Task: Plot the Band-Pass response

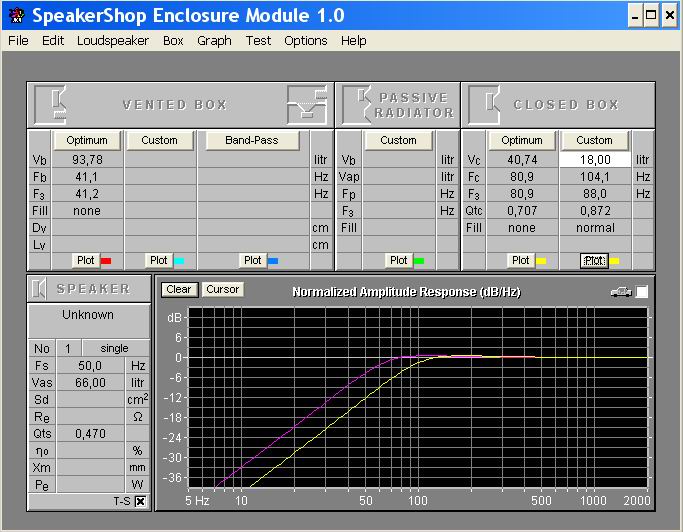Action: pyautogui.click(x=253, y=261)
